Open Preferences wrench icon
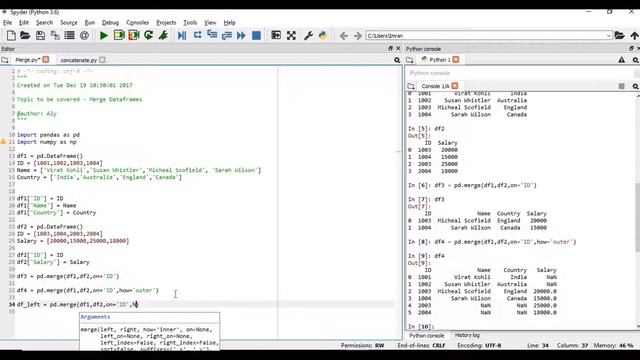The image size is (640, 360). (x=309, y=36)
